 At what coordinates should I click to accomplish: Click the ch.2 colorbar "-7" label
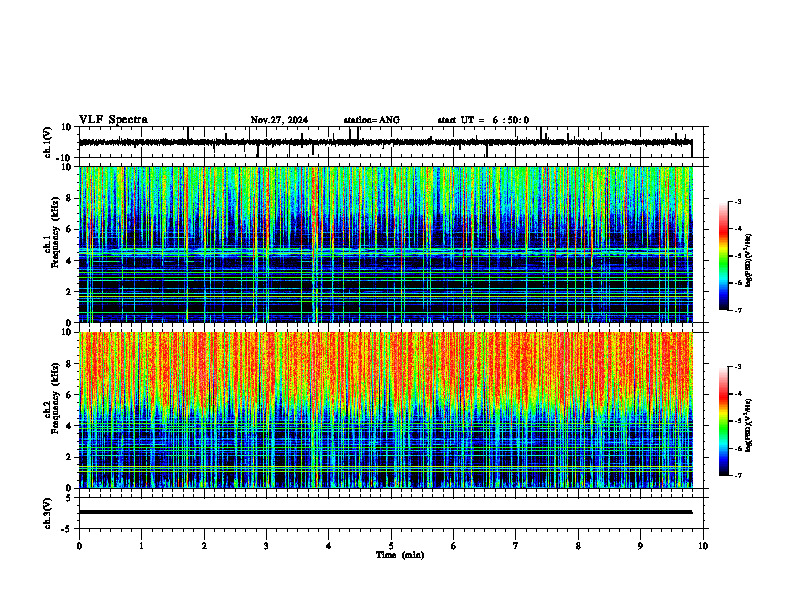(738, 475)
